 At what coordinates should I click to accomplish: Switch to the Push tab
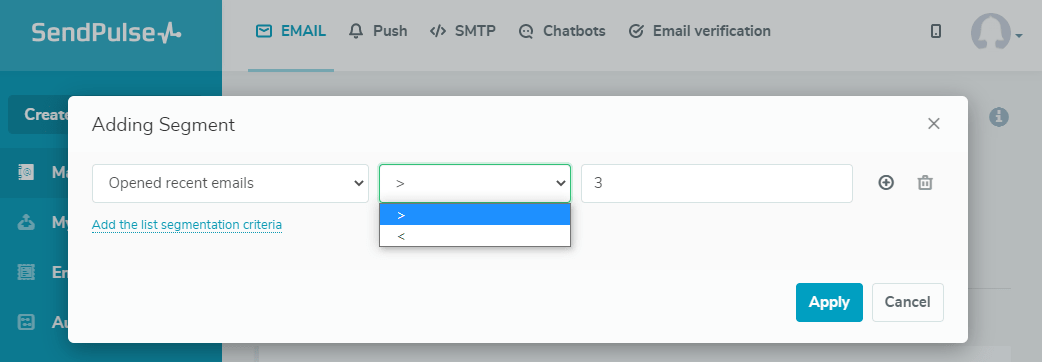coord(377,31)
